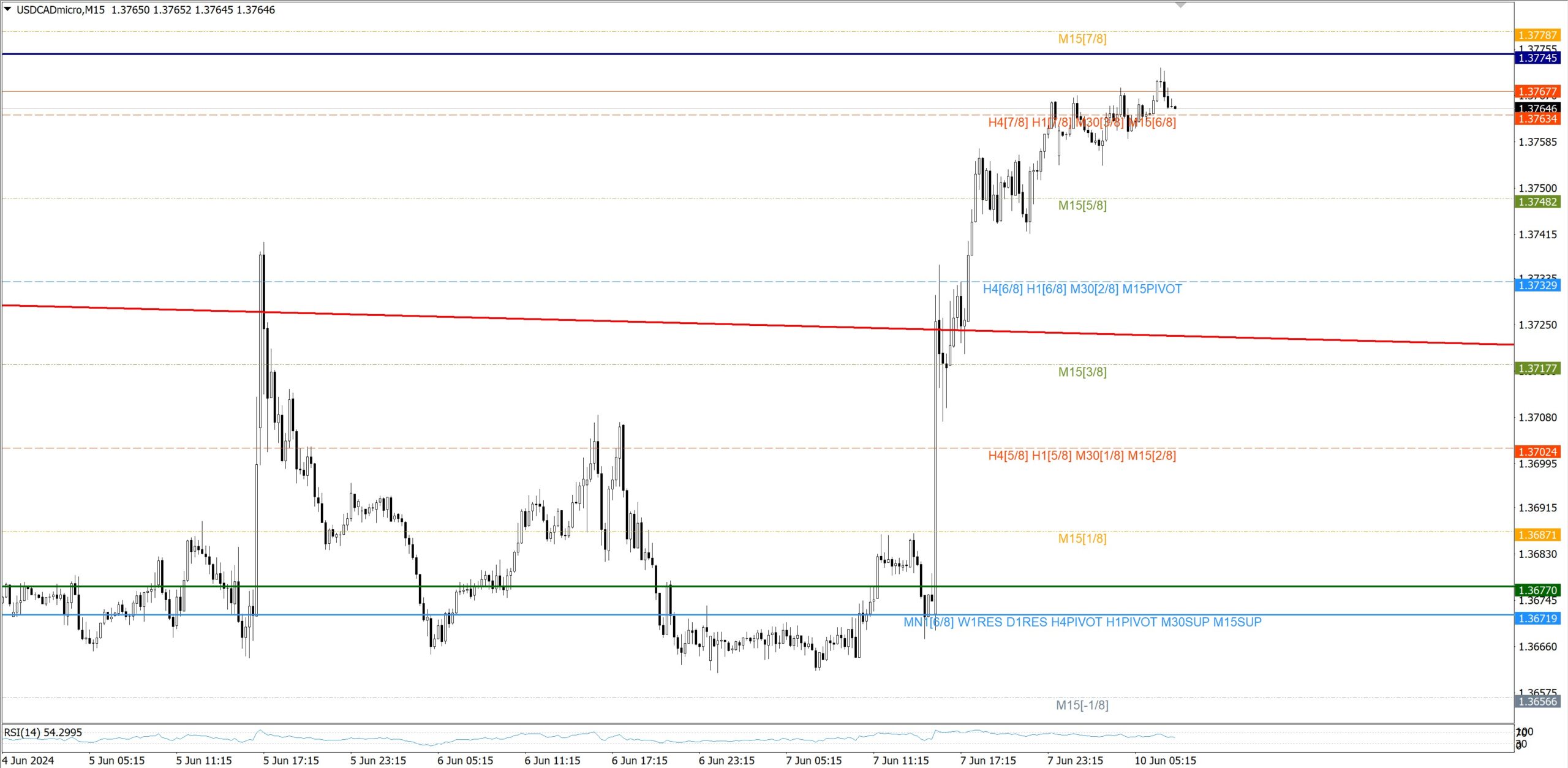Viewport: 1568px width, 768px height.
Task: Click the gray chart shift marker at top
Action: point(1181,5)
